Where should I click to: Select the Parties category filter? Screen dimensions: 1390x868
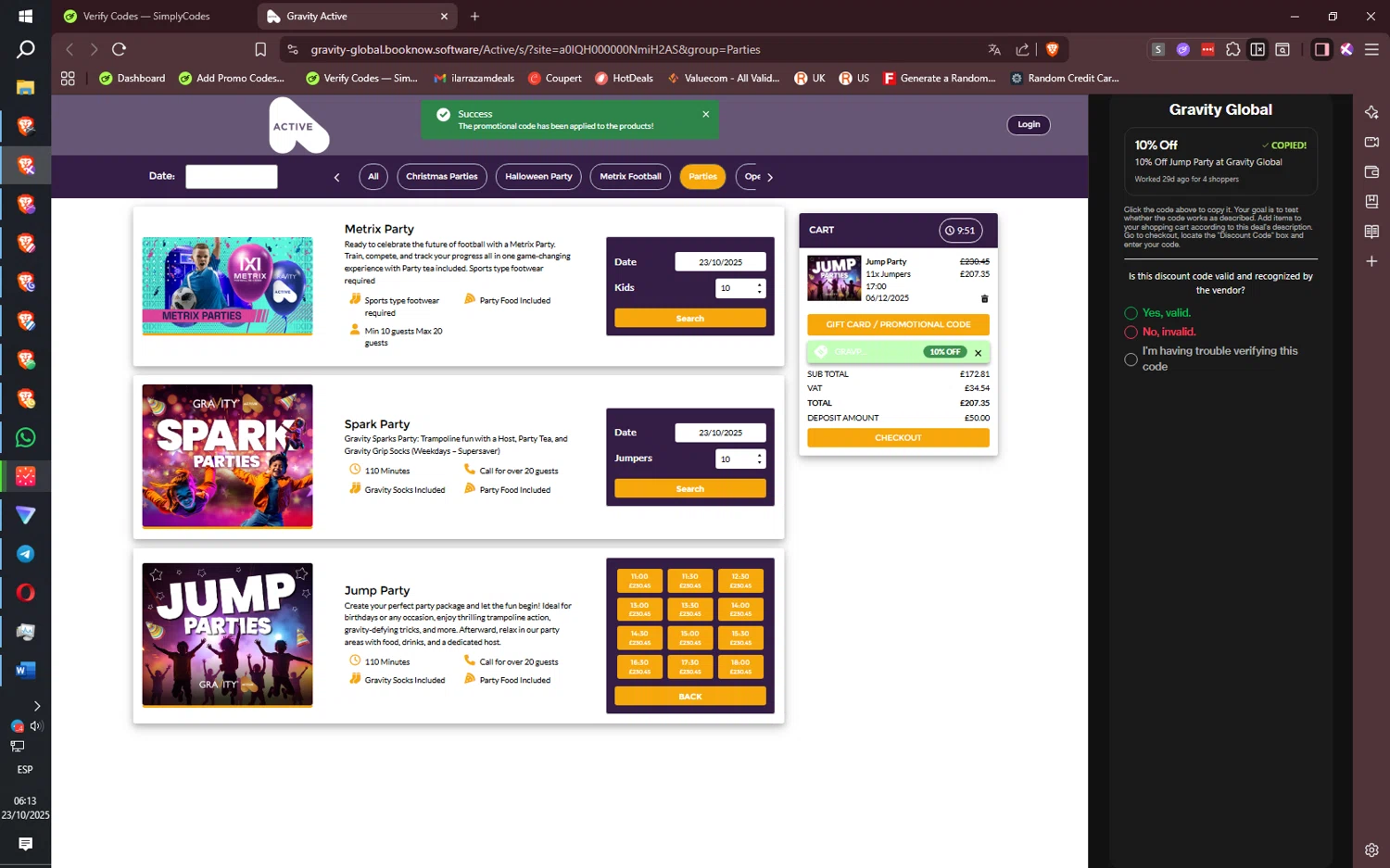[x=702, y=176]
